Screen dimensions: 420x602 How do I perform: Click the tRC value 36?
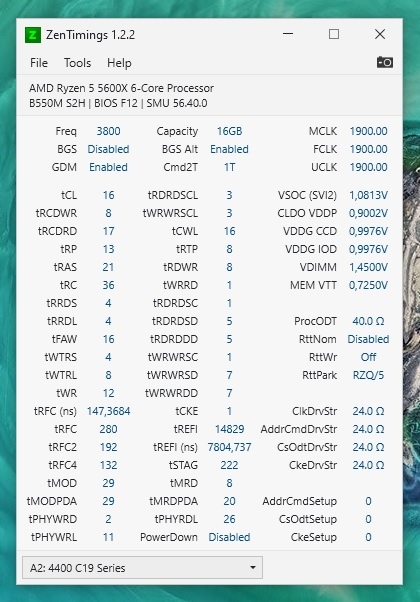(108, 285)
